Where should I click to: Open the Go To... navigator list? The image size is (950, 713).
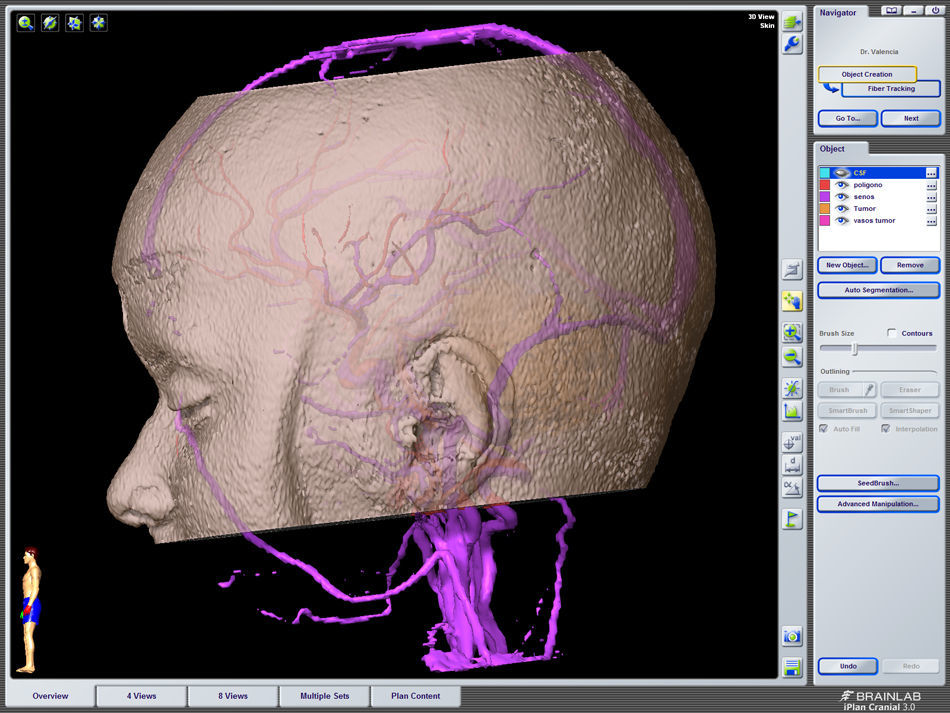[x=847, y=118]
